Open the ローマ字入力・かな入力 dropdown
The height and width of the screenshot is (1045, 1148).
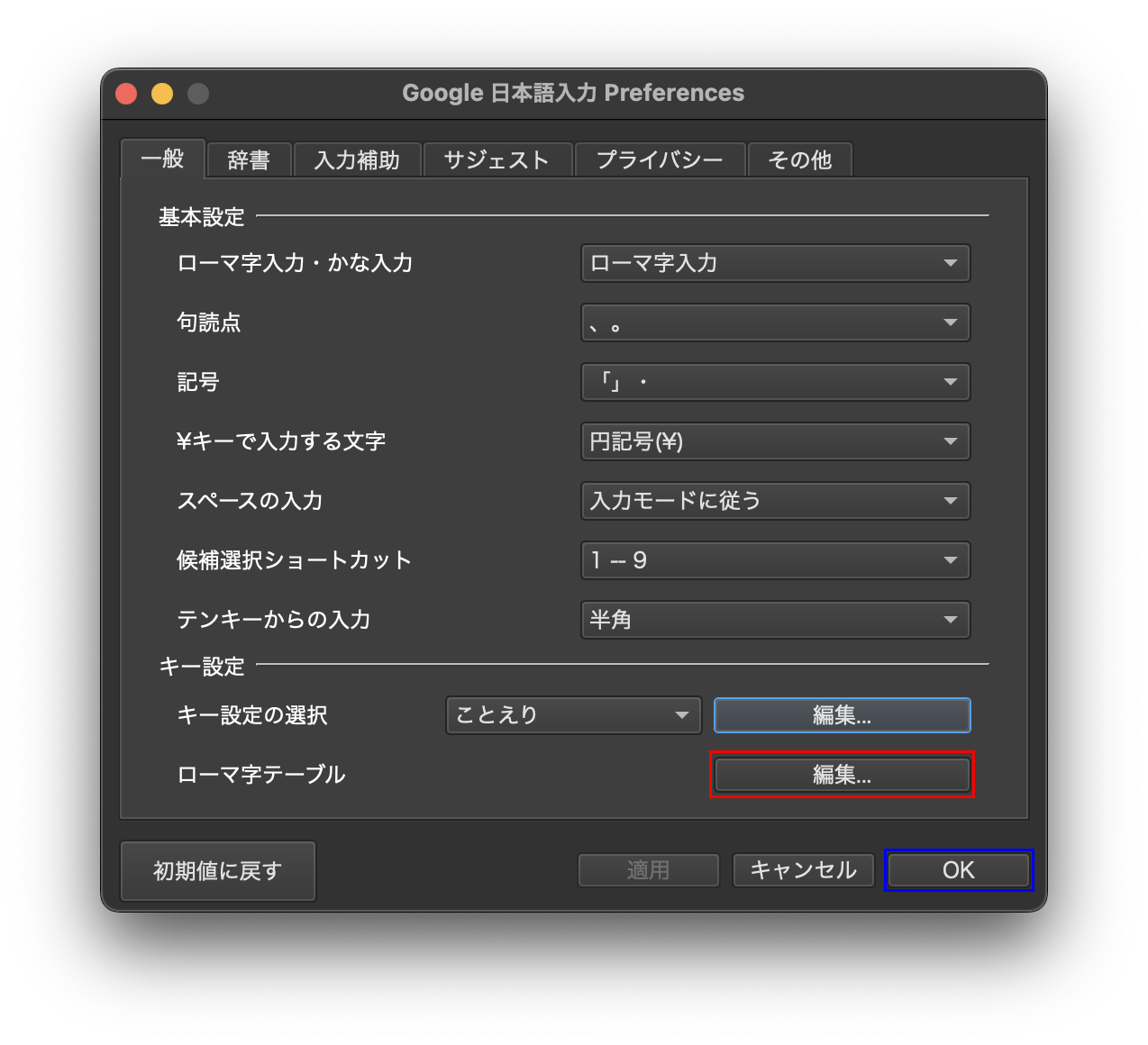click(775, 263)
